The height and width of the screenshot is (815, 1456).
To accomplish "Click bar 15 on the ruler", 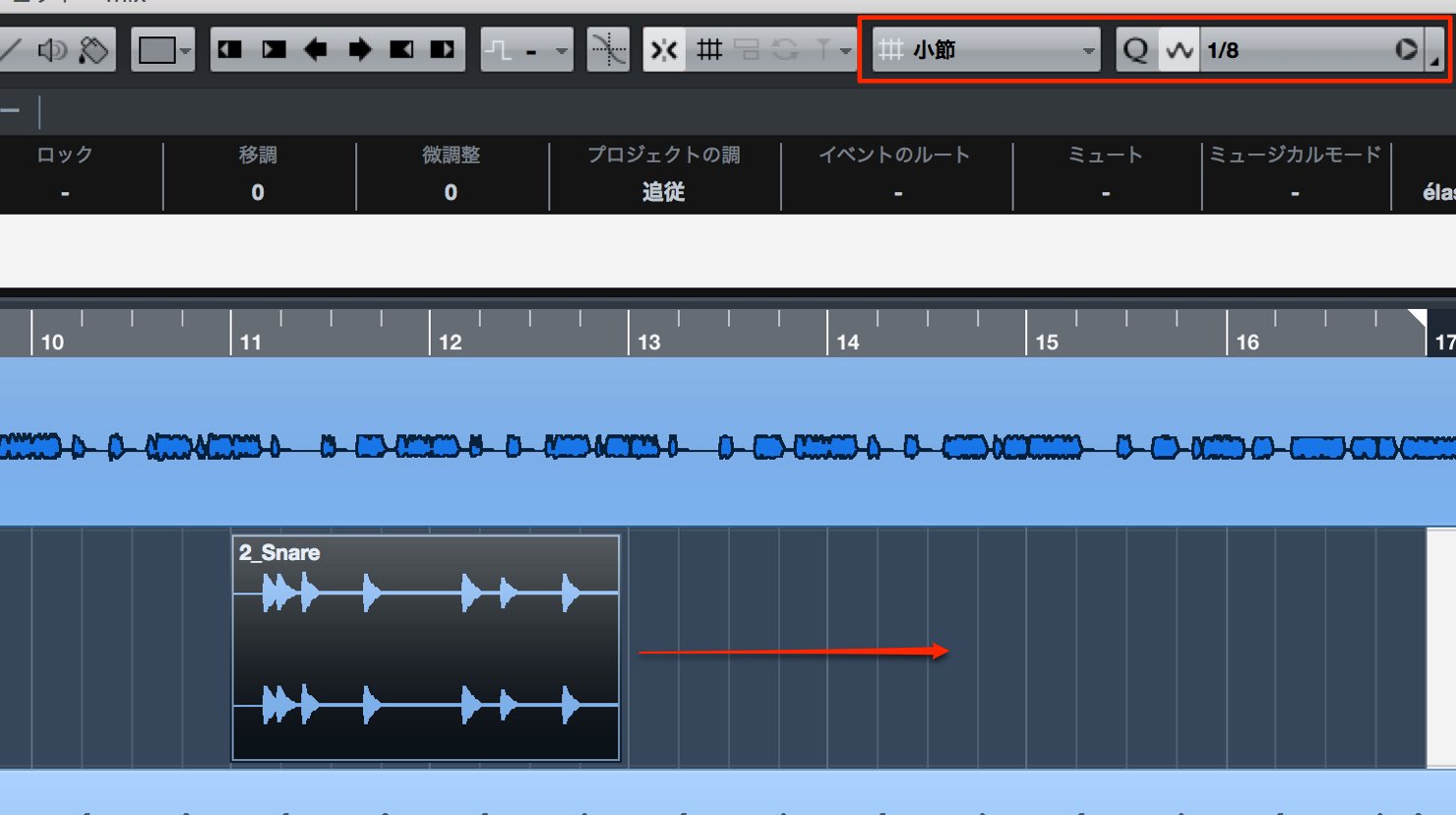I will (x=1047, y=342).
